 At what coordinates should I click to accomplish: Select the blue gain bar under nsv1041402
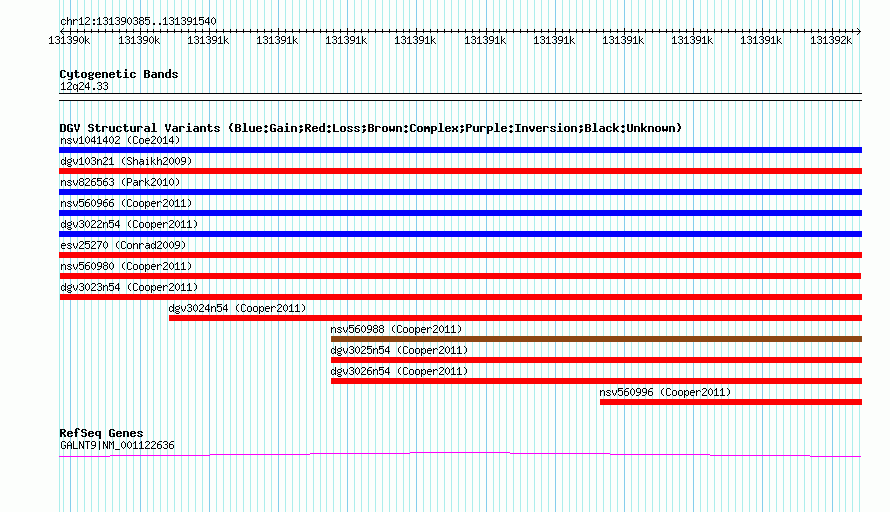(x=460, y=150)
